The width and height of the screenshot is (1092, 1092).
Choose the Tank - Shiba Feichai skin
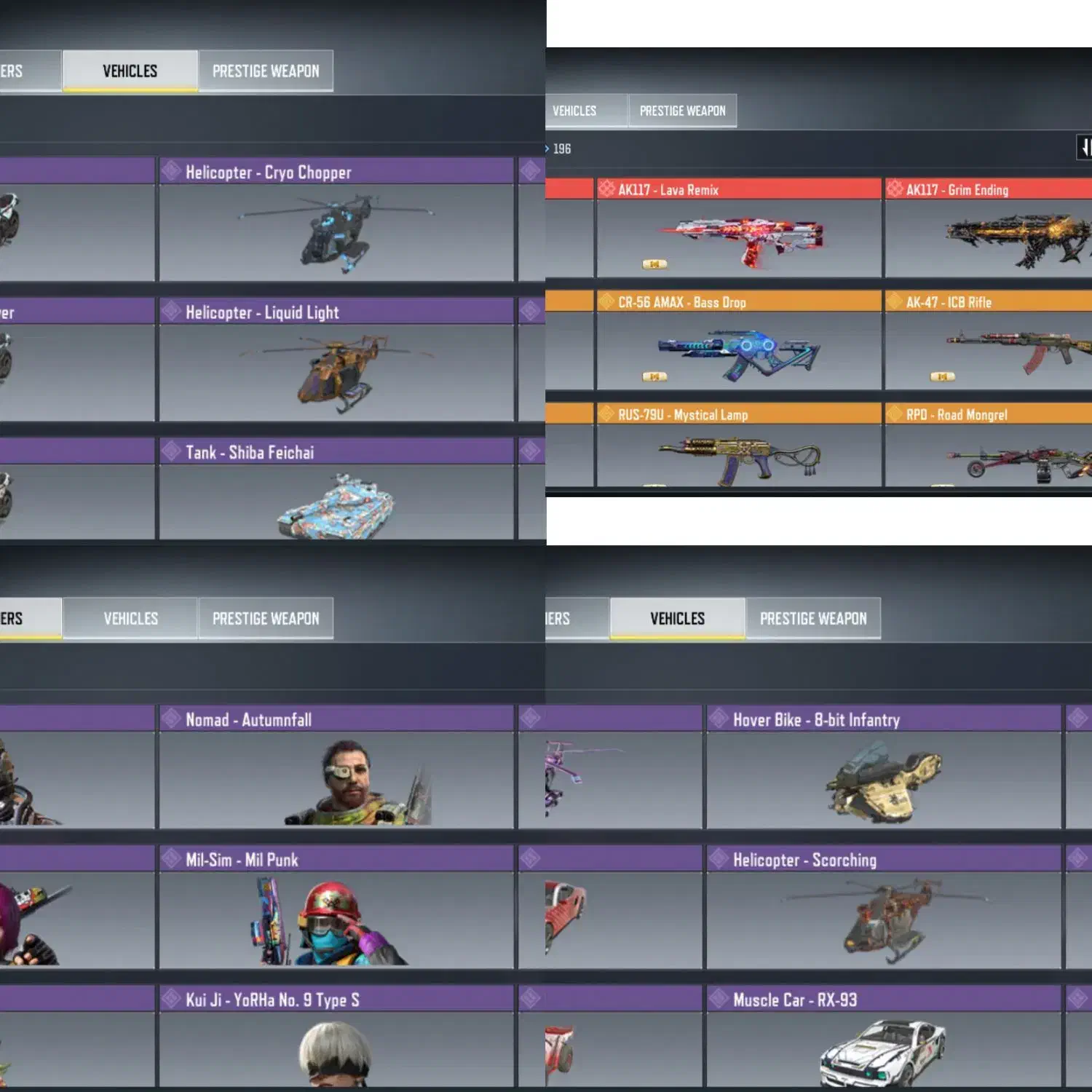pos(336,488)
